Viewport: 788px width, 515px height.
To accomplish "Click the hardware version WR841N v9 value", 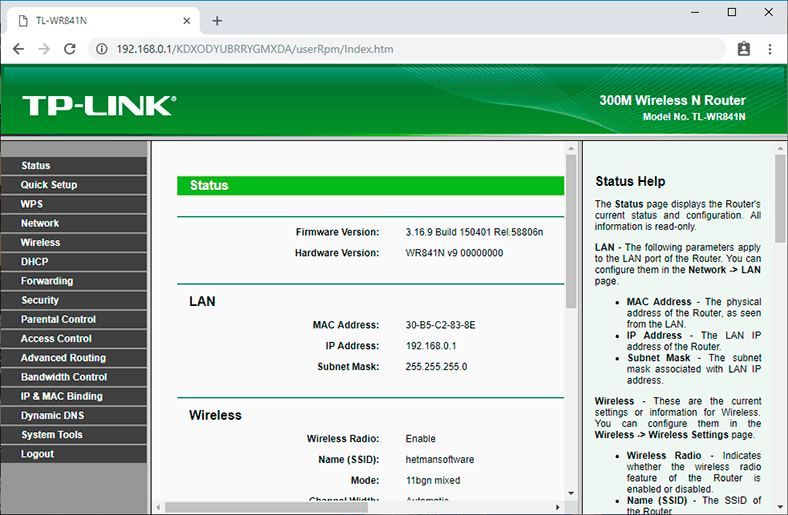I will (454, 253).
